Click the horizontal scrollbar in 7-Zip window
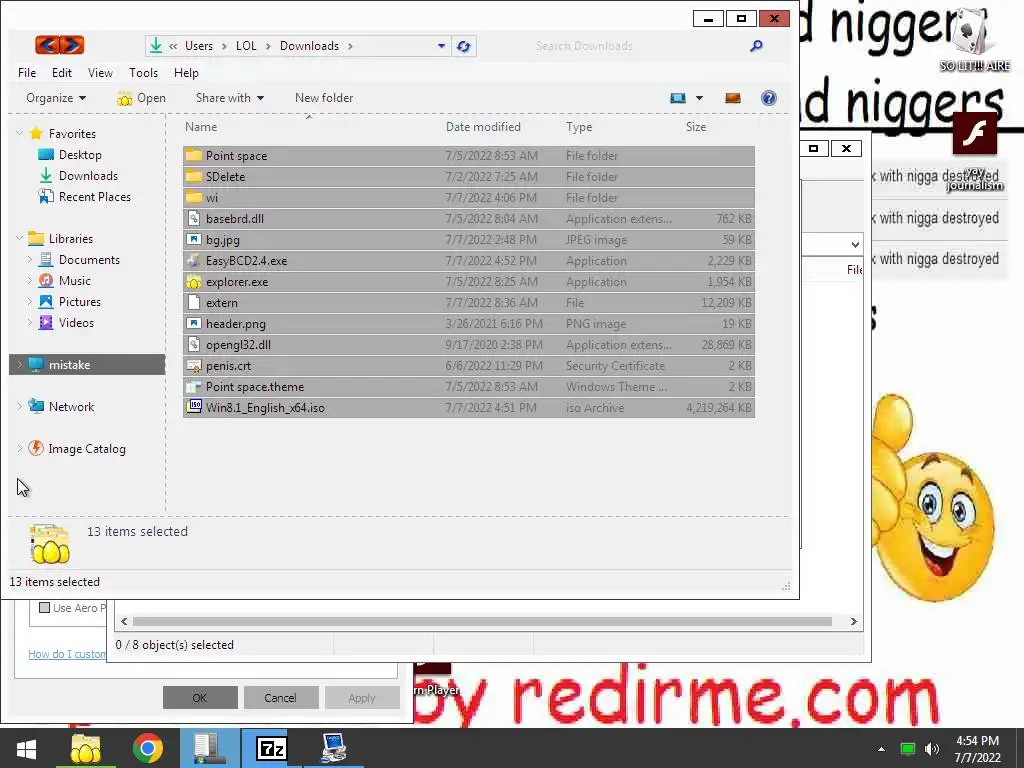The width and height of the screenshot is (1024, 768). click(x=482, y=621)
